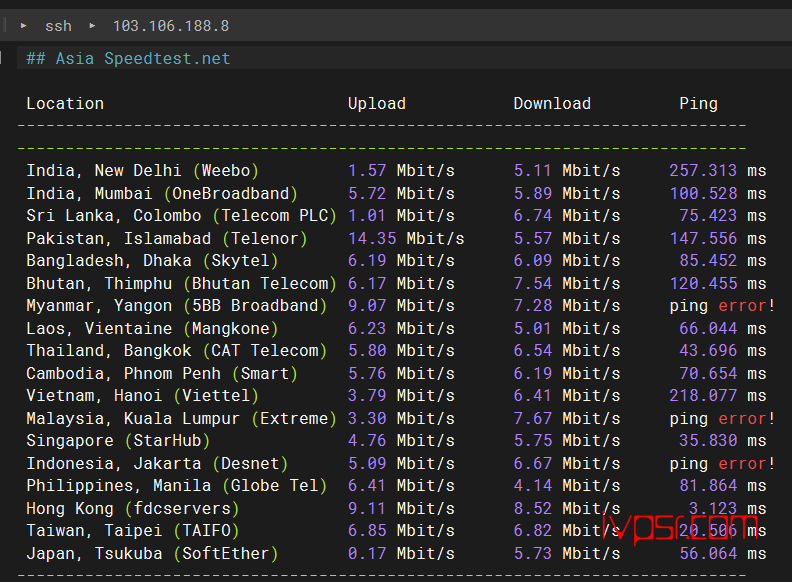
Task: Select 'Myanmar, Yangon (5BB Broadband)' location
Action: (x=177, y=306)
